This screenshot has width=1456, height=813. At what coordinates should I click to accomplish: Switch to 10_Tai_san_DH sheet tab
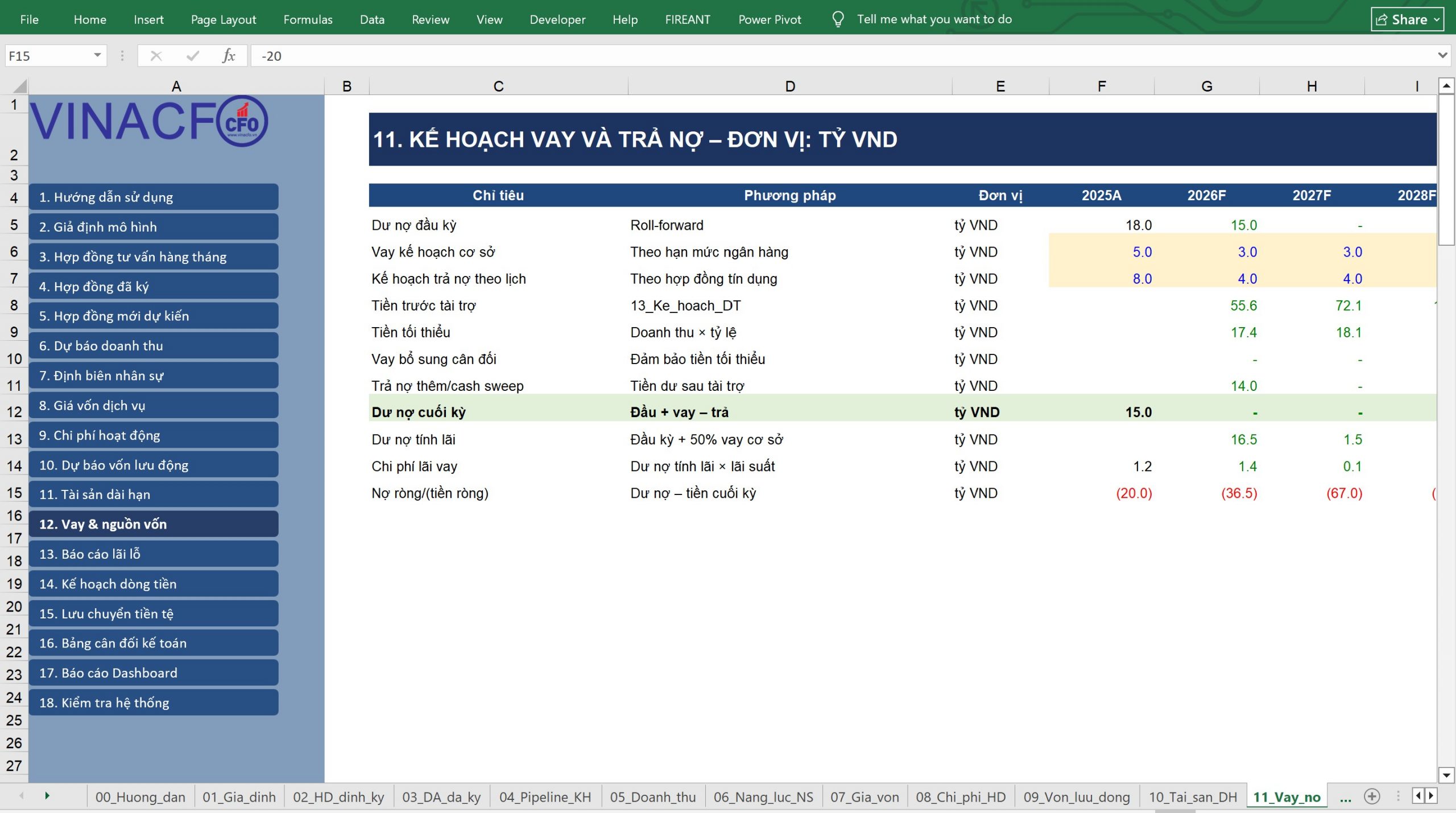1193,797
